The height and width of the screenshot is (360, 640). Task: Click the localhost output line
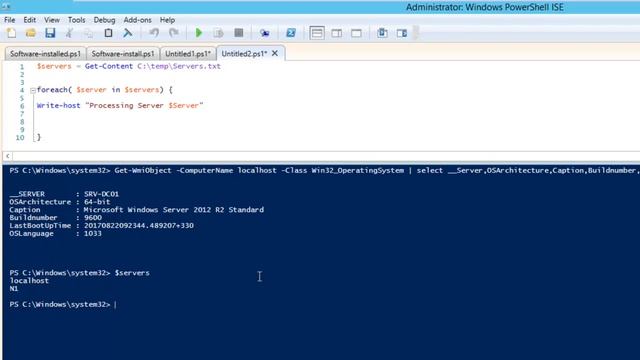click(x=29, y=281)
